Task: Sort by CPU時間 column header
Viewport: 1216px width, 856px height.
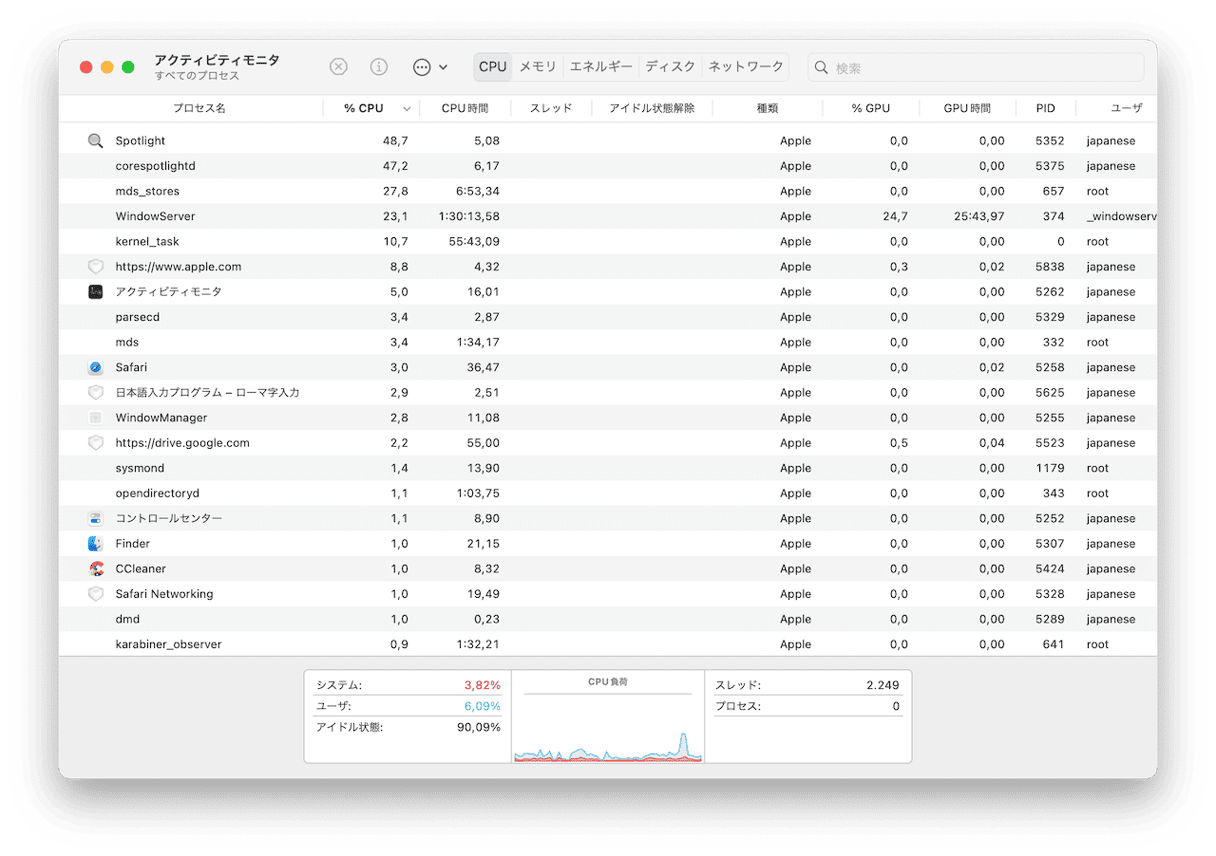Action: 465,108
